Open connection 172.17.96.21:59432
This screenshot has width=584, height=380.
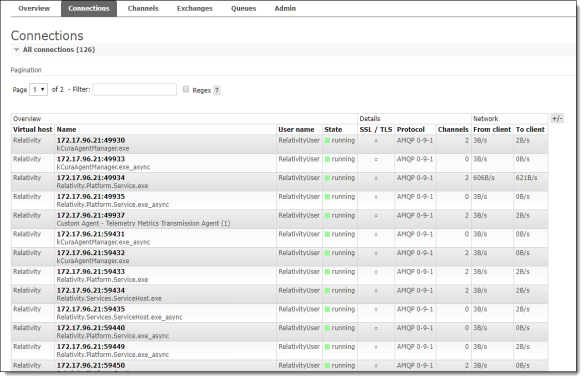[x=91, y=253]
